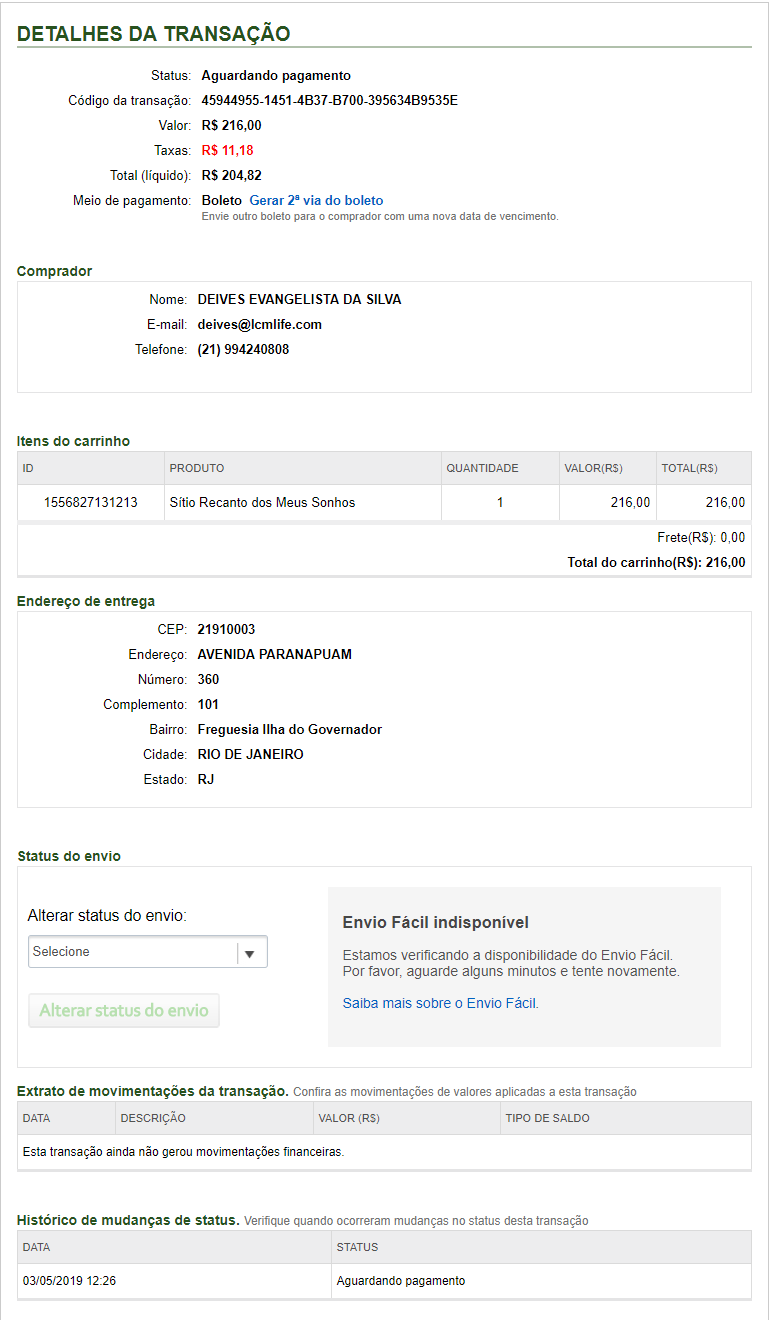Click the history date 03/05/2019 12:26
776x1320 pixels.
69,1281
